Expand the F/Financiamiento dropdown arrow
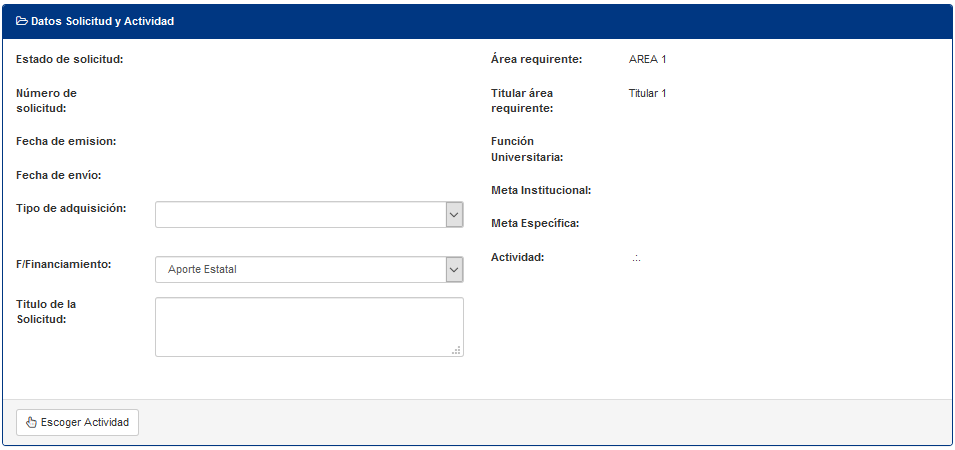 (x=454, y=270)
